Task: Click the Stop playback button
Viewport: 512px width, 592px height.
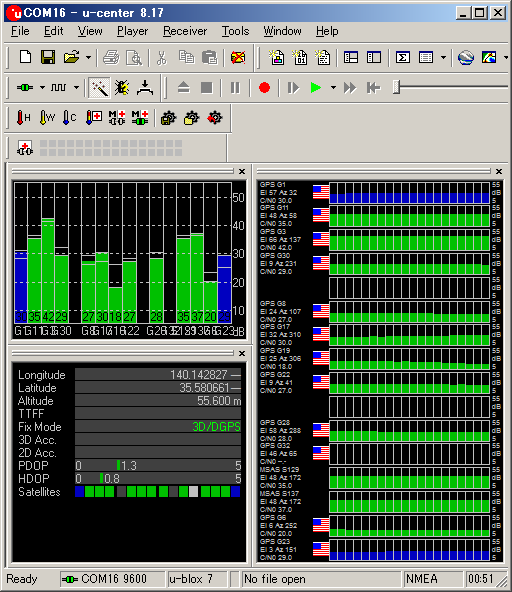Action: point(207,88)
